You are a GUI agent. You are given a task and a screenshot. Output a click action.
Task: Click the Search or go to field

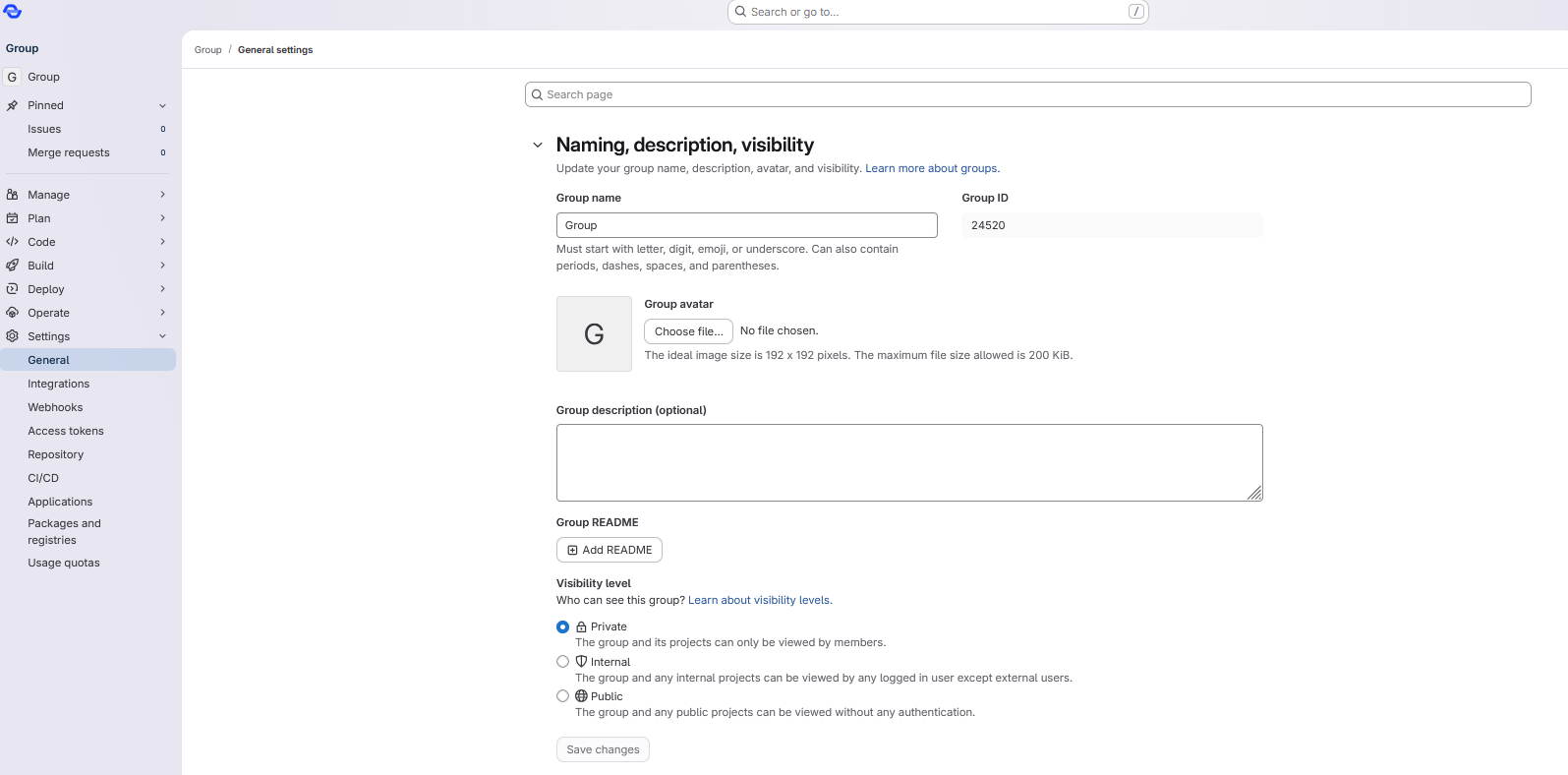tap(939, 12)
